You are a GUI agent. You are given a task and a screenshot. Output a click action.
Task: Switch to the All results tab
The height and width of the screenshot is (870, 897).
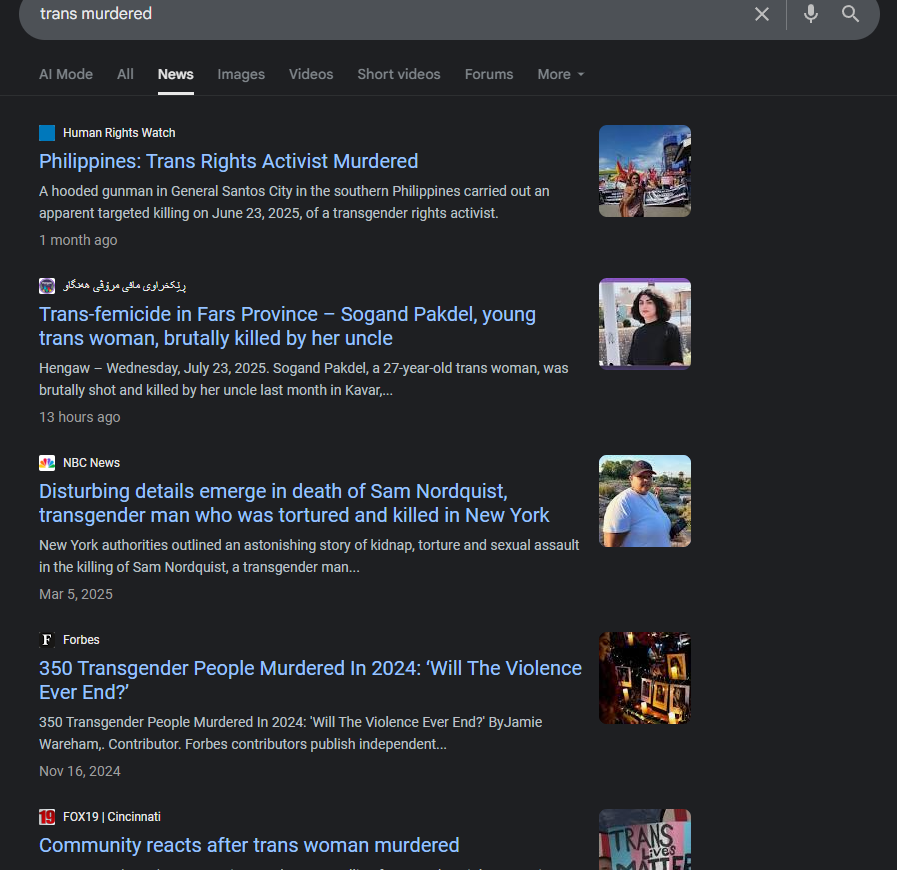tap(125, 74)
